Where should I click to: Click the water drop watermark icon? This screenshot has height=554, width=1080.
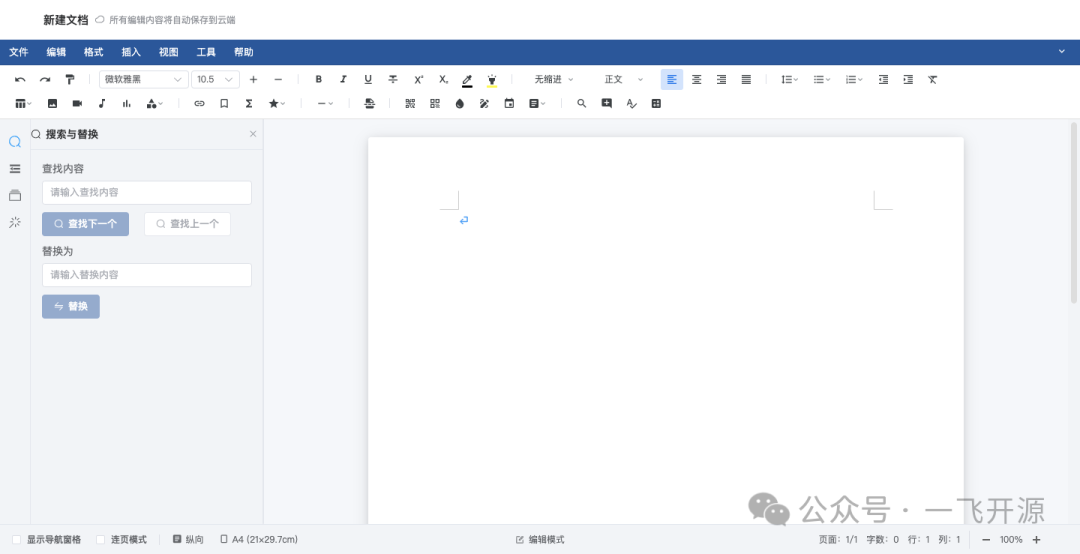click(x=459, y=104)
